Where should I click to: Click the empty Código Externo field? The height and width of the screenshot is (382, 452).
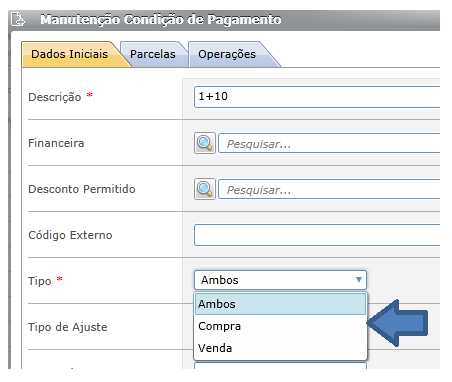click(317, 235)
